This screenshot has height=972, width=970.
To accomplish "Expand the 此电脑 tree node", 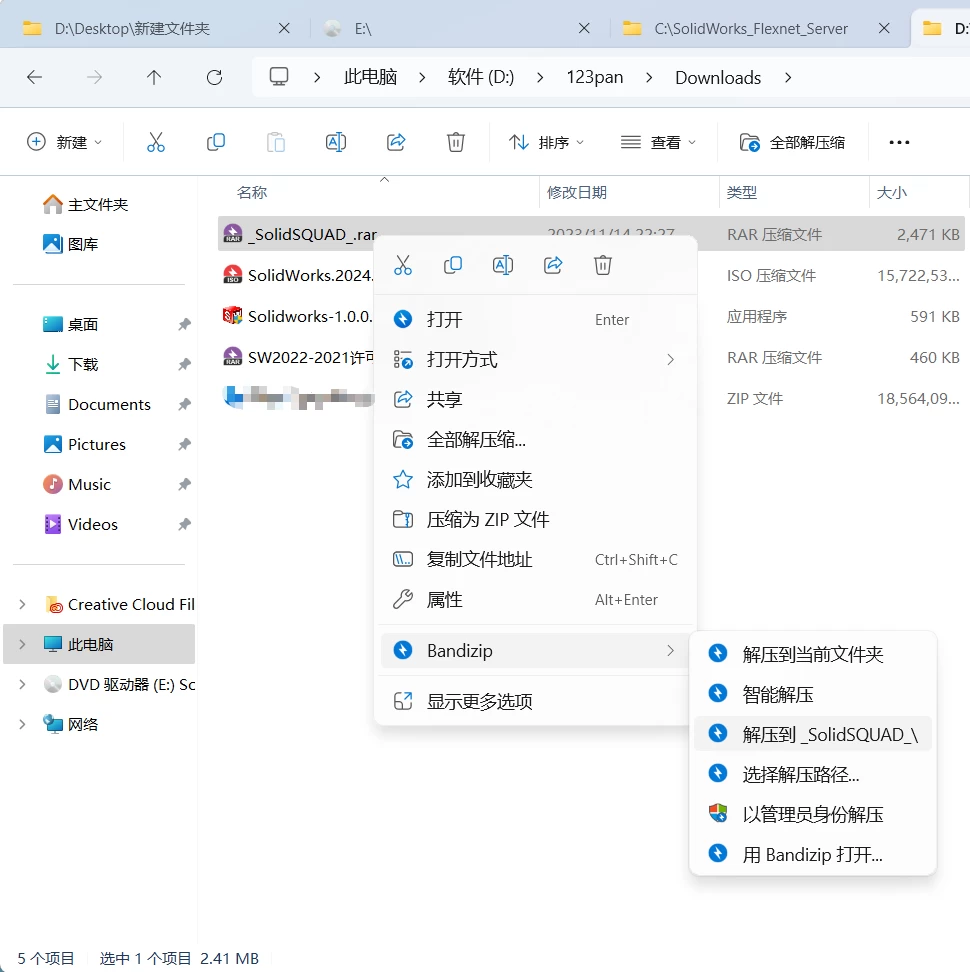I will click(22, 645).
